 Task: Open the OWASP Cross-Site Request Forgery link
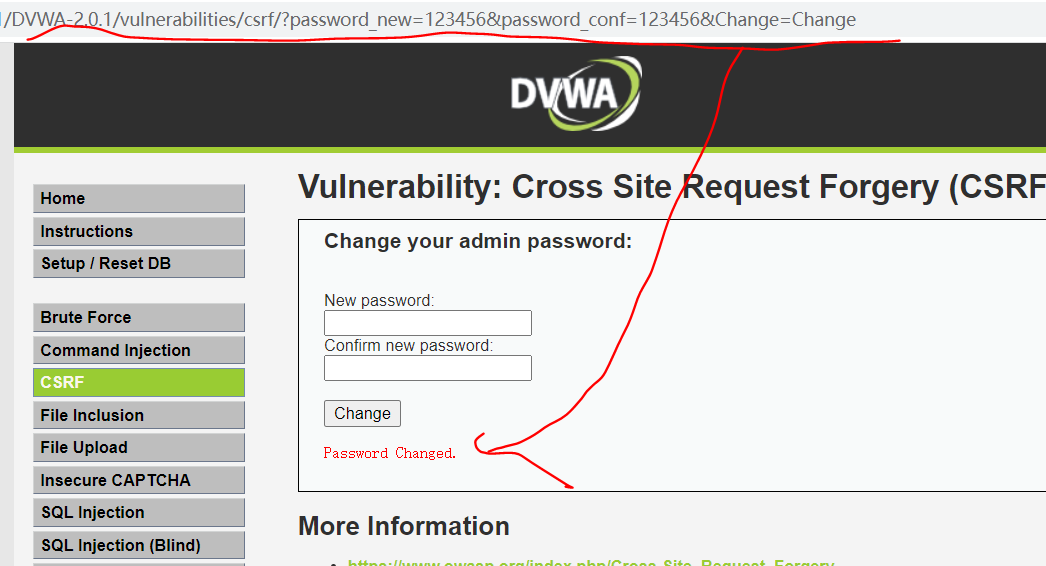590,562
